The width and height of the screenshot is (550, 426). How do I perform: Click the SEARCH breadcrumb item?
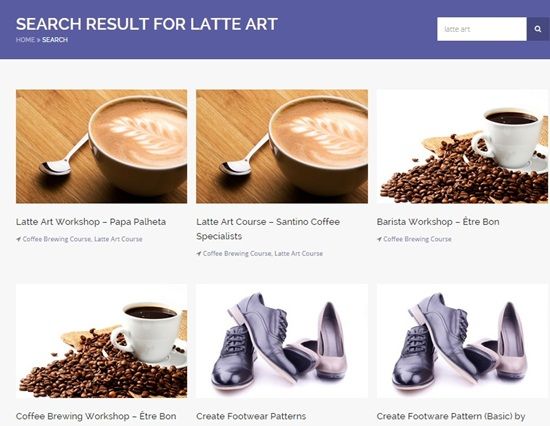[x=55, y=40]
